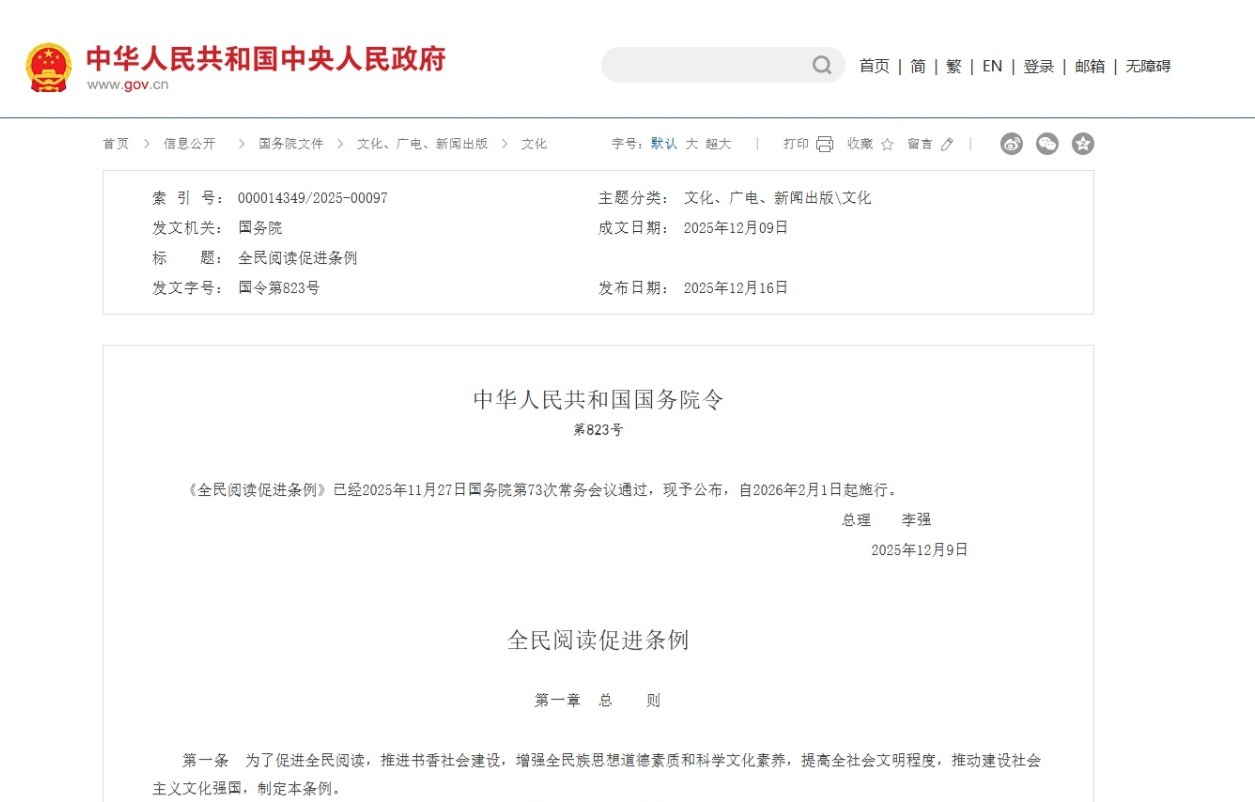Share the article via the WeChat icon
Image resolution: width=1255 pixels, height=802 pixels.
(x=1046, y=143)
